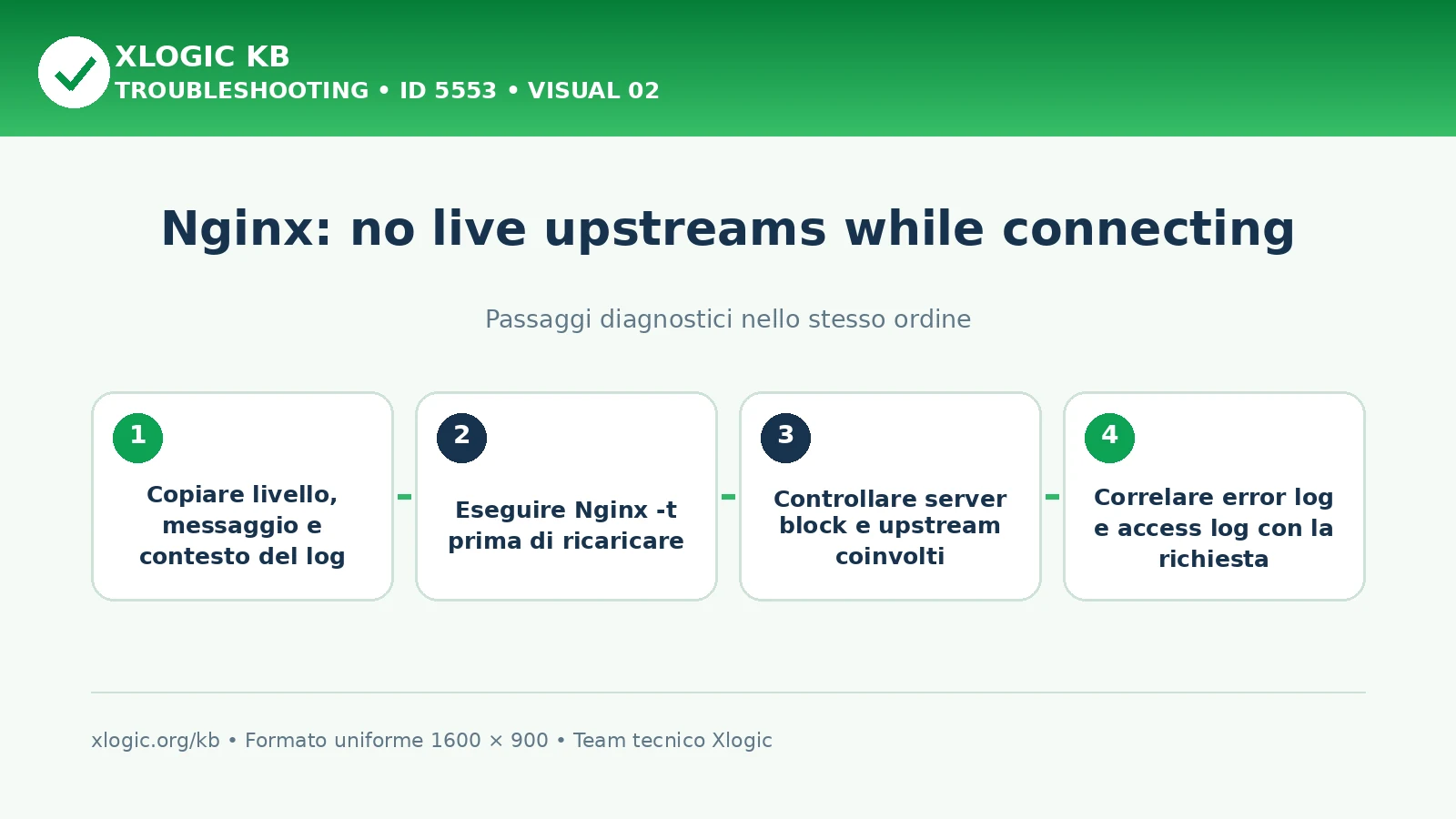This screenshot has height=819, width=1456.
Task: Click the white checkmark logo icon
Action: tap(74, 72)
